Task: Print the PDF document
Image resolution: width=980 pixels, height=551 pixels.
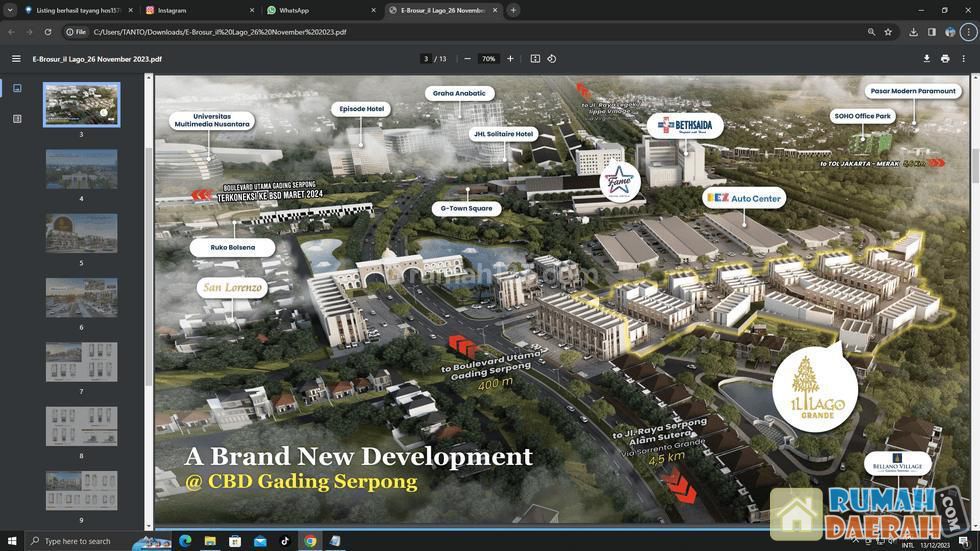Action: pyautogui.click(x=945, y=59)
